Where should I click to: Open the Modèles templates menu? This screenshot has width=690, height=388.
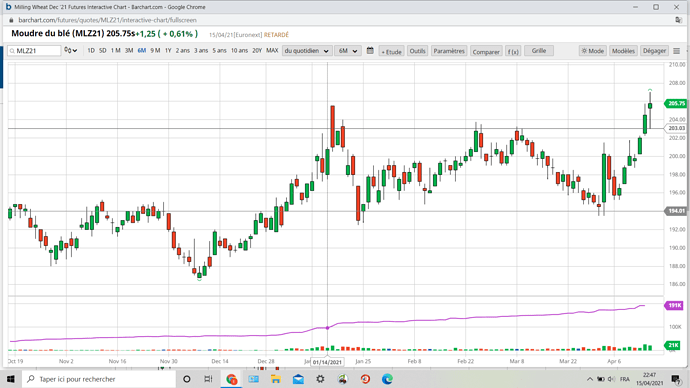click(x=623, y=51)
